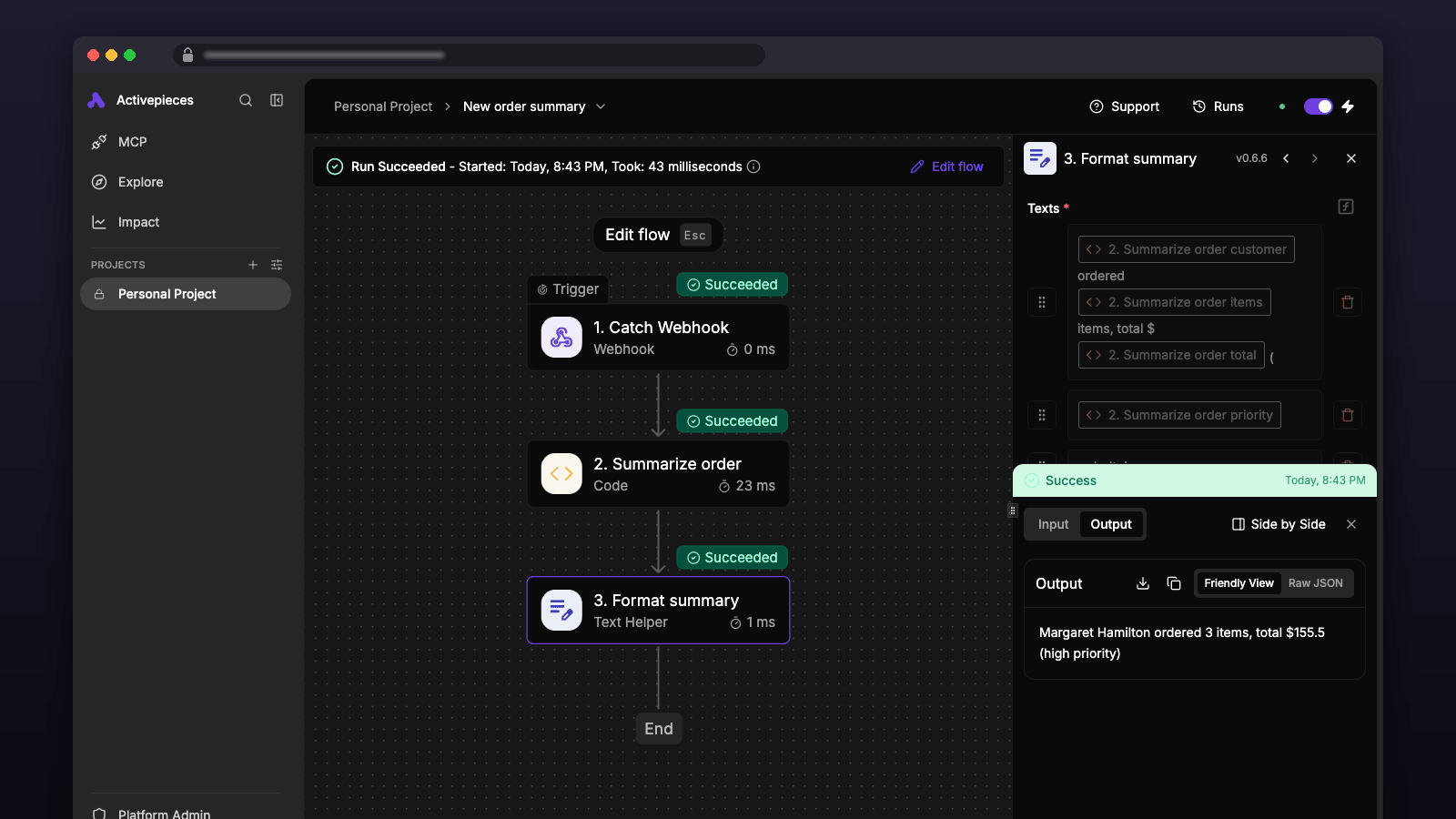Click Edit flow link in run banner
This screenshot has height=819, width=1456.
click(x=947, y=167)
